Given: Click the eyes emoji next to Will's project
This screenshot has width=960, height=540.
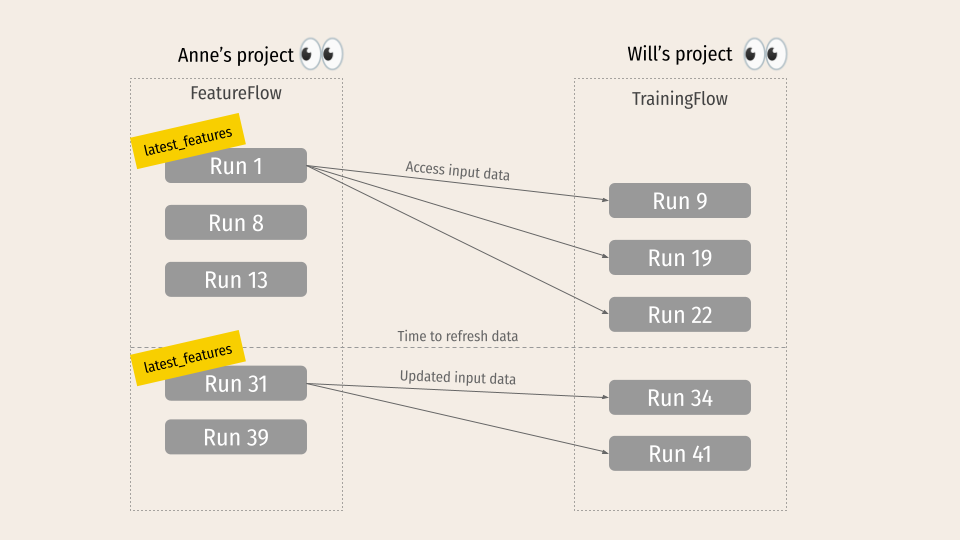Looking at the screenshot, I should pos(765,54).
